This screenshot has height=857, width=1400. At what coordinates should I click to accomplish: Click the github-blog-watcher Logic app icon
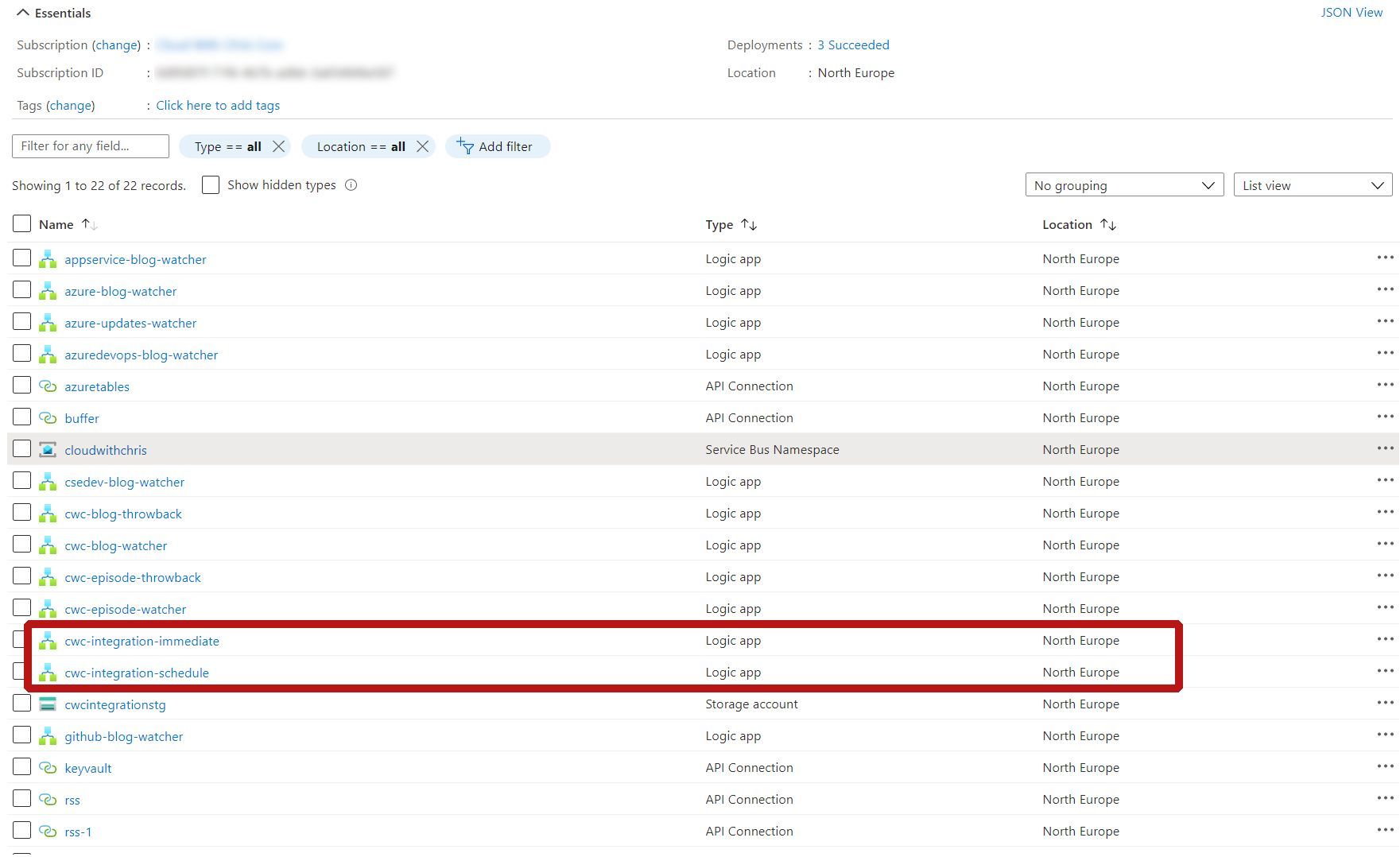coord(48,736)
